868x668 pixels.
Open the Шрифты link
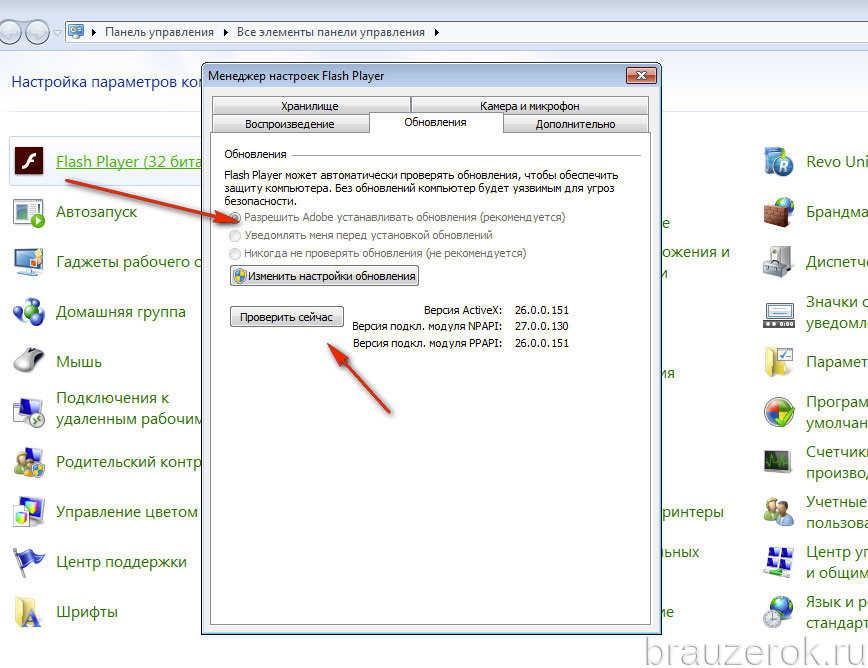[87, 612]
